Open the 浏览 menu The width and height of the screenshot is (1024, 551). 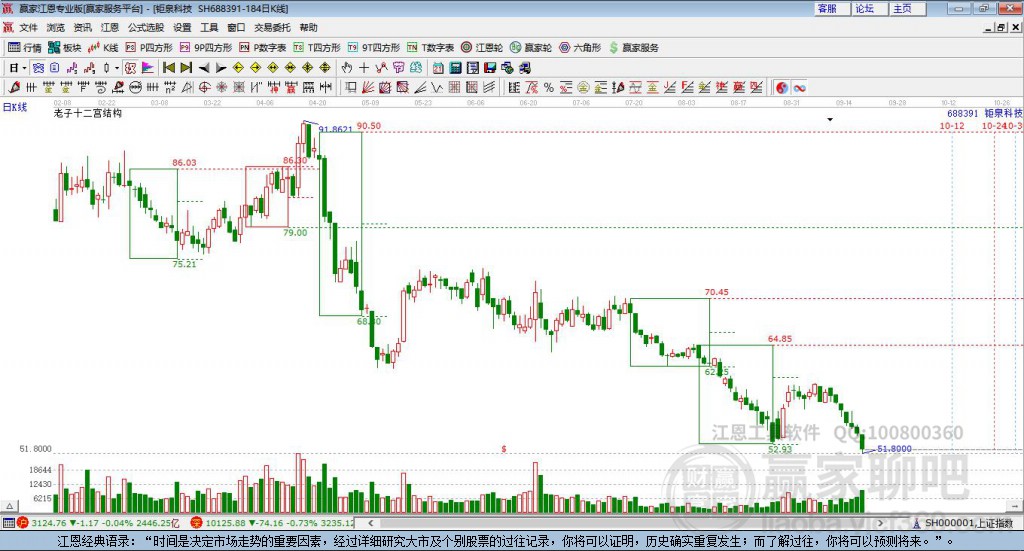point(56,27)
